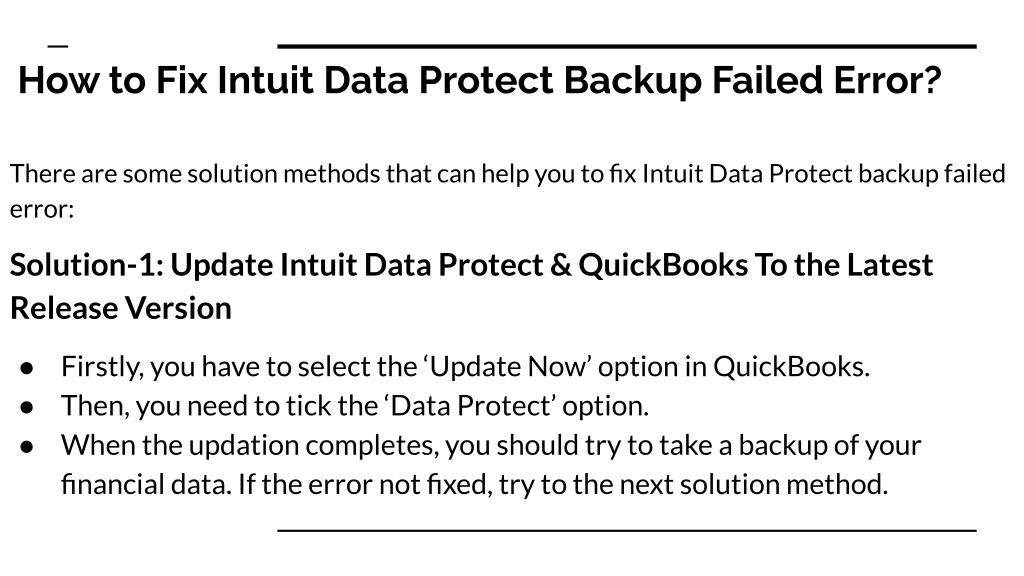This screenshot has height=576, width=1024.
Task: Click the first bullet point marker
Action: click(27, 368)
